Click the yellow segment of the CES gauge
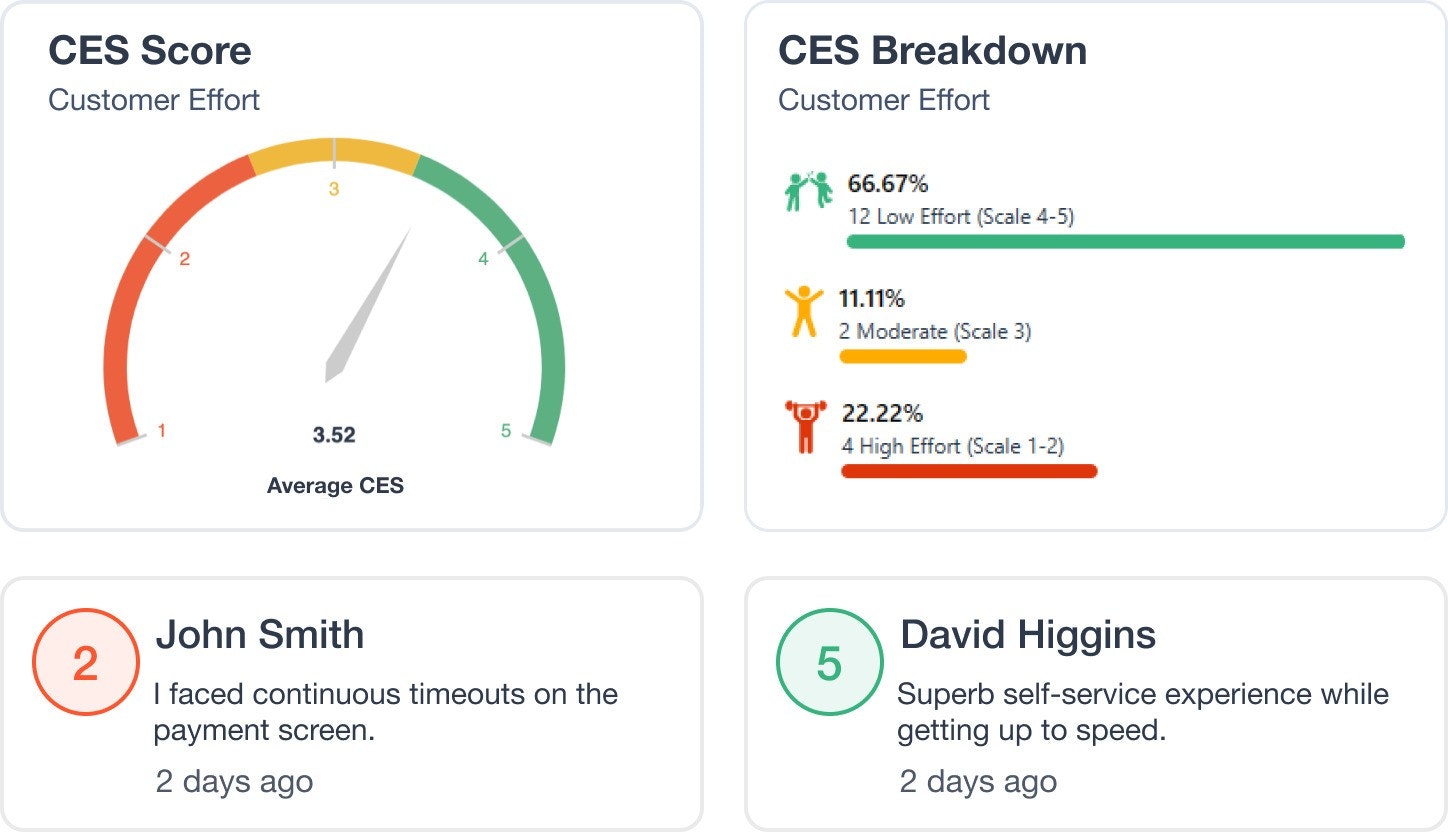Viewport: 1448px width, 832px height. [334, 155]
